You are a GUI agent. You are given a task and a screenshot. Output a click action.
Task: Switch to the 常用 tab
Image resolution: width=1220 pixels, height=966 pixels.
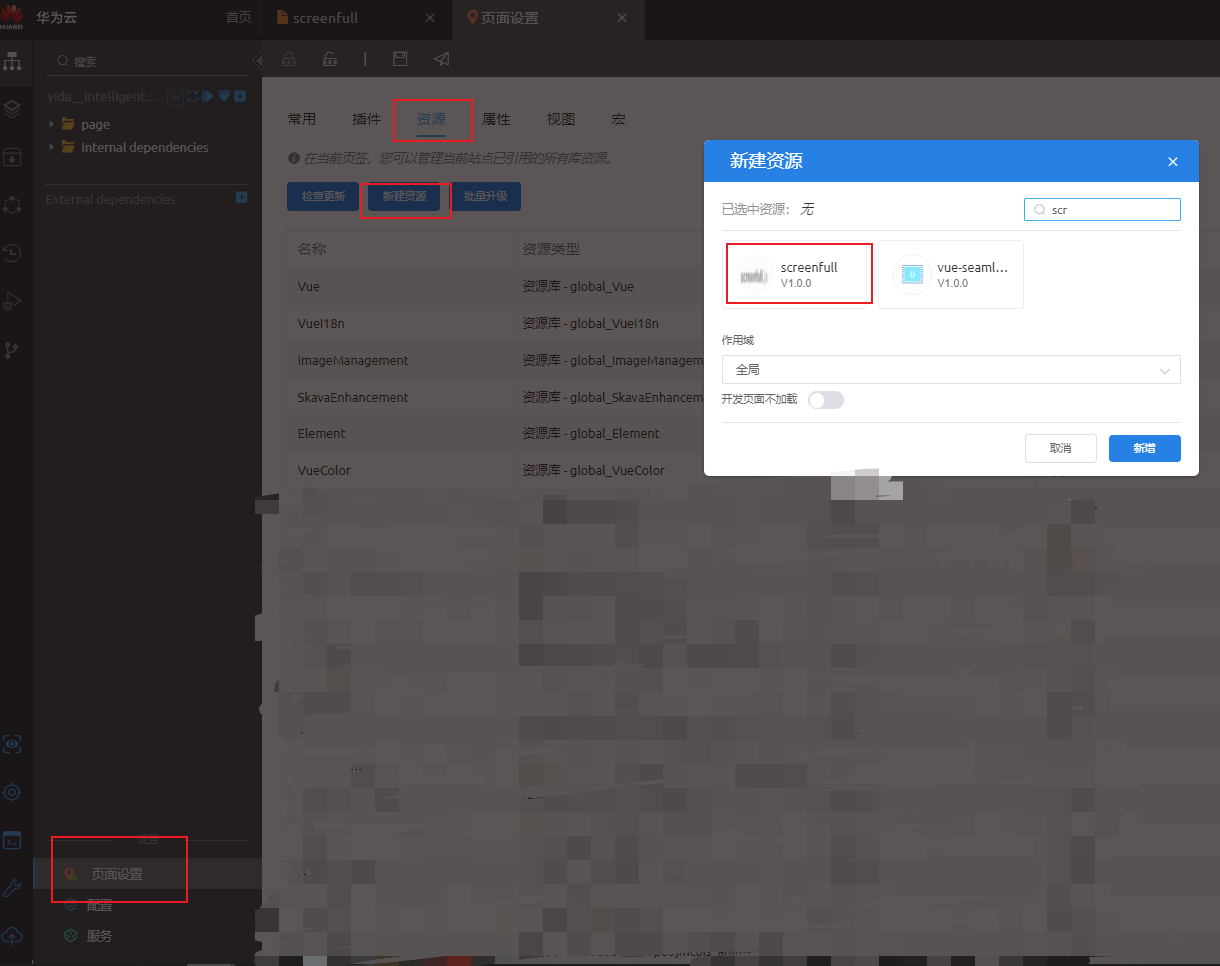(x=302, y=119)
